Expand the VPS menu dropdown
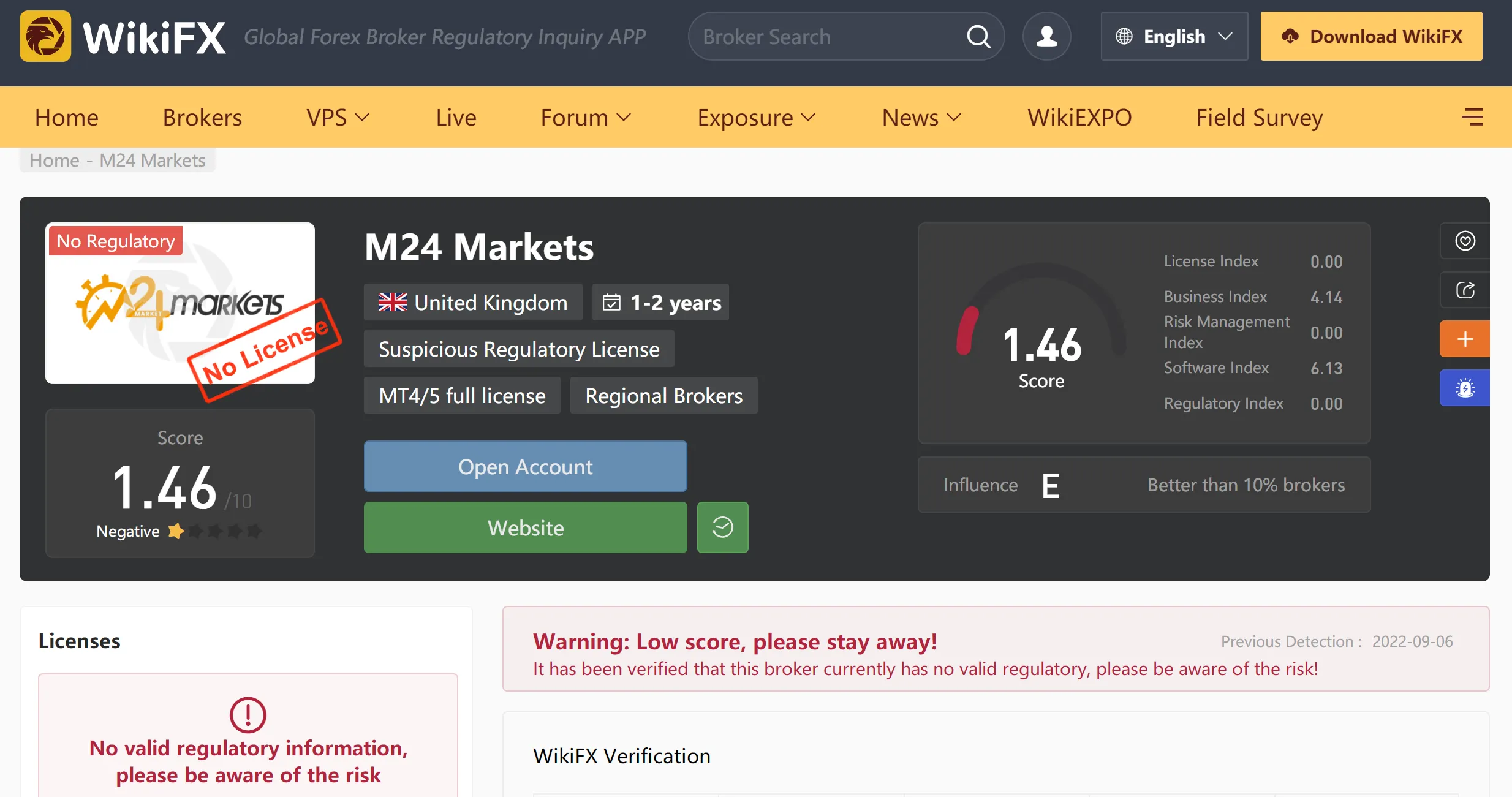 coord(338,117)
